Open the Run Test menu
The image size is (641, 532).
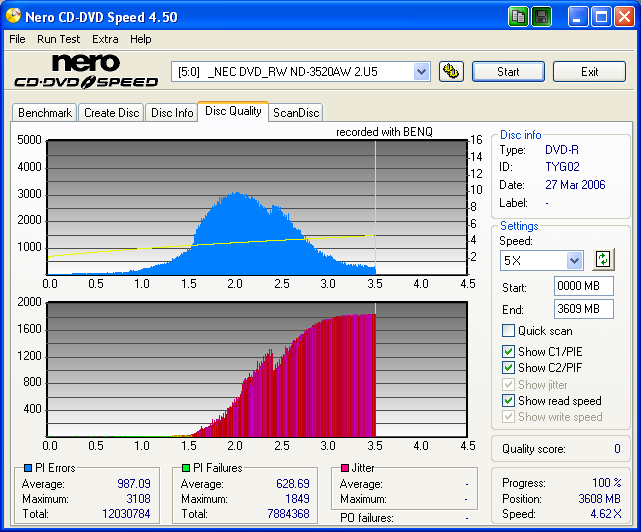[x=58, y=39]
